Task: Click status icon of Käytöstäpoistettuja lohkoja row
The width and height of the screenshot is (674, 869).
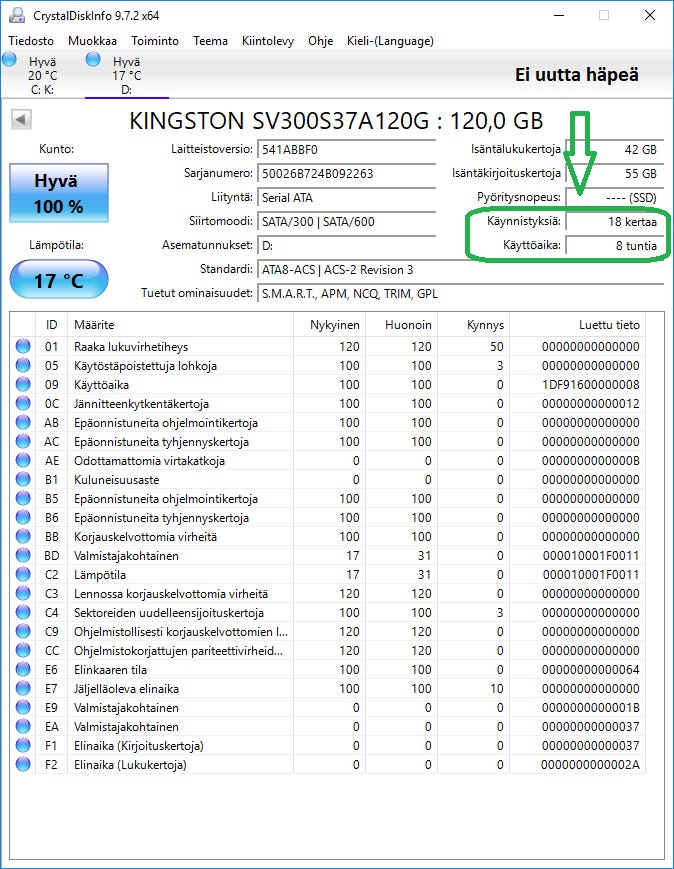Action: click(23, 366)
